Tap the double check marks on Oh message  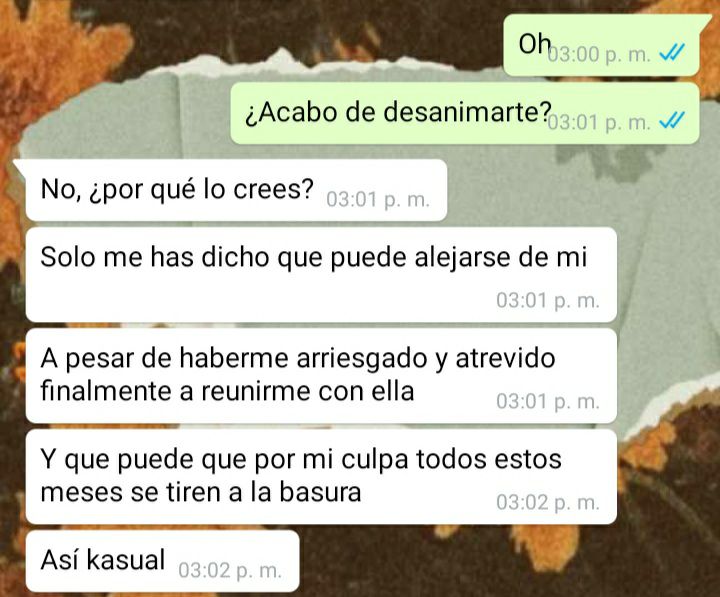(672, 52)
